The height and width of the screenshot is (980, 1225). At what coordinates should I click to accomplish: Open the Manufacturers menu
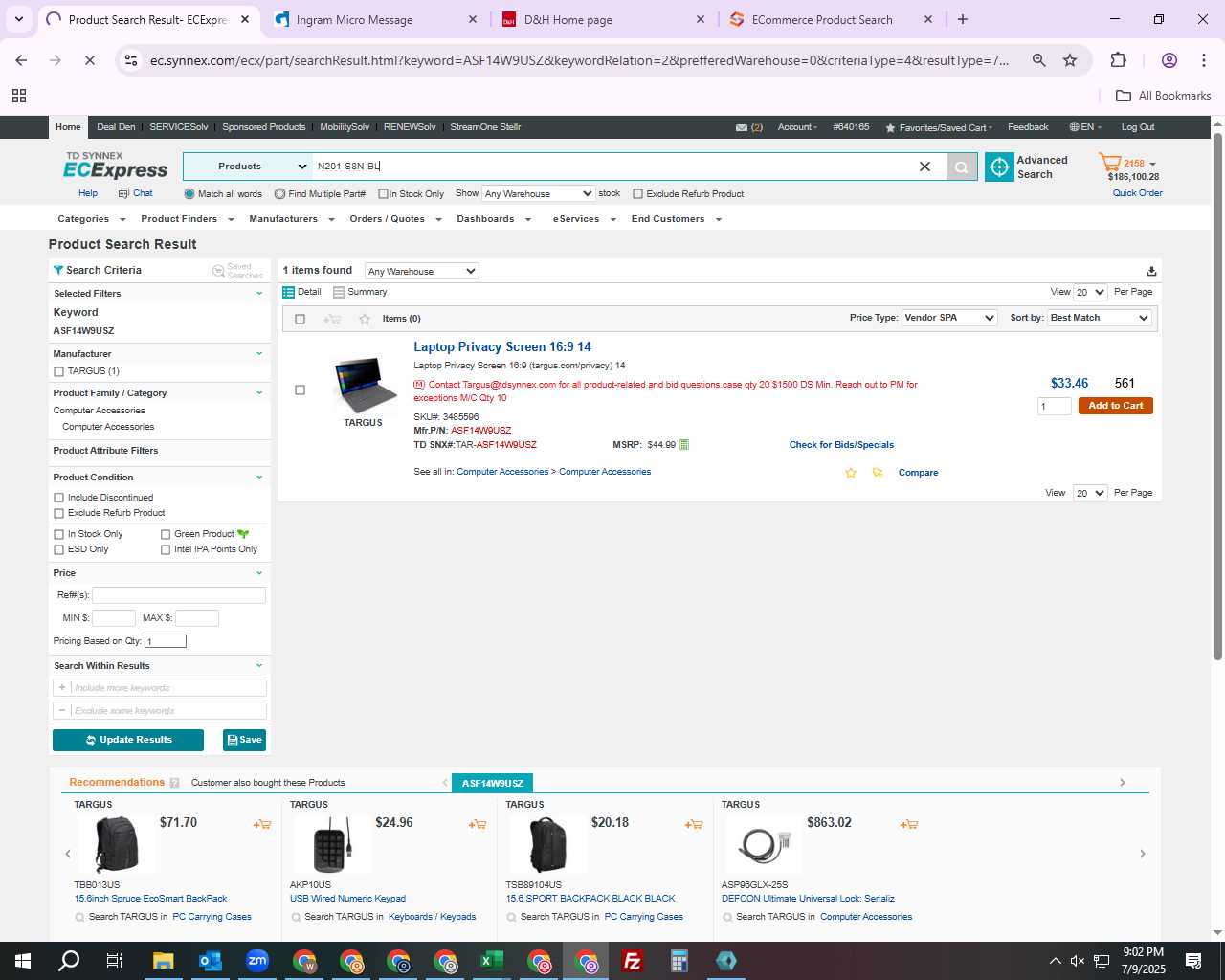pos(291,219)
